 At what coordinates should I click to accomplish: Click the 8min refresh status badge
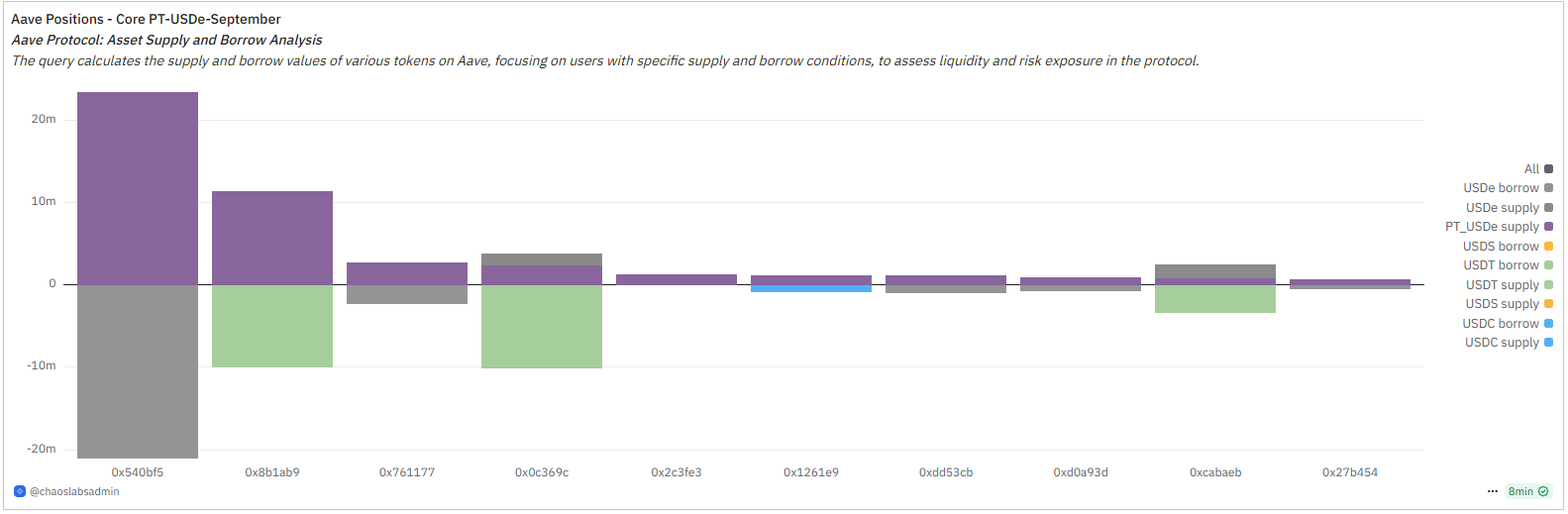click(1528, 491)
